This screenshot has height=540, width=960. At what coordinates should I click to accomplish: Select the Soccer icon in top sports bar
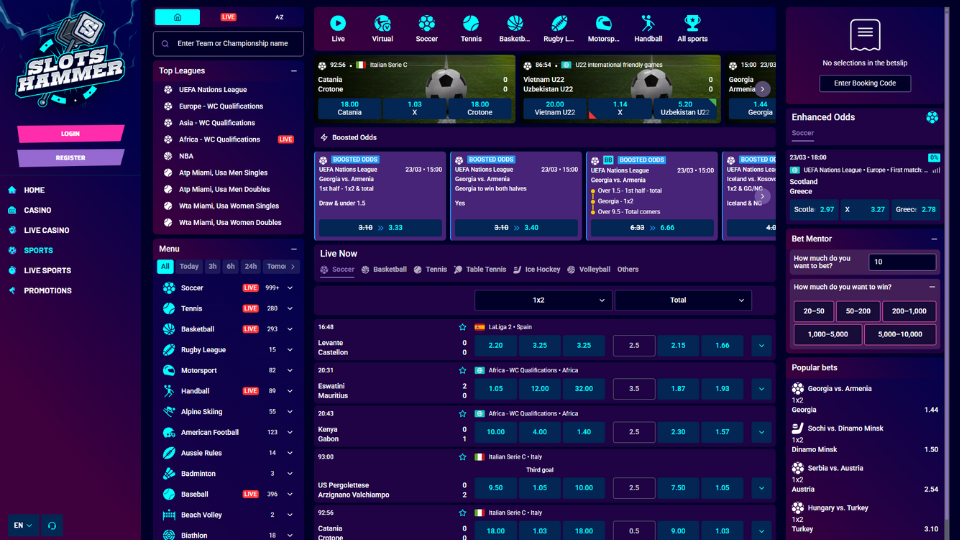click(x=427, y=23)
